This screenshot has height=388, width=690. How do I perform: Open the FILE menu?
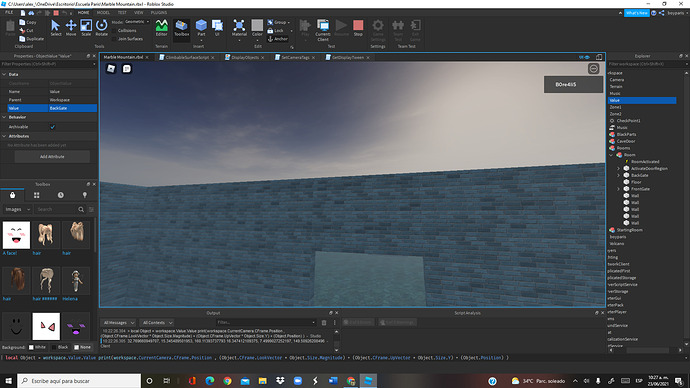pyautogui.click(x=9, y=12)
